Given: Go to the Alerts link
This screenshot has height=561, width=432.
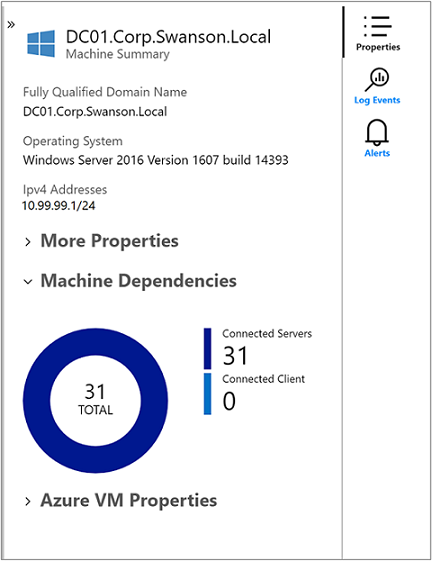Looking at the screenshot, I should [x=377, y=153].
